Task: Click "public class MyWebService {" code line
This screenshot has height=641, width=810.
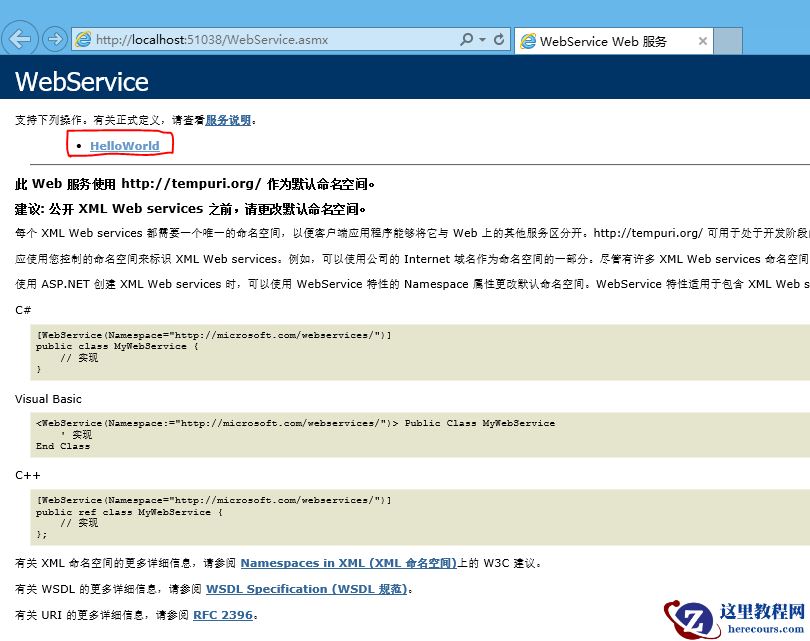Action: click(x=117, y=347)
